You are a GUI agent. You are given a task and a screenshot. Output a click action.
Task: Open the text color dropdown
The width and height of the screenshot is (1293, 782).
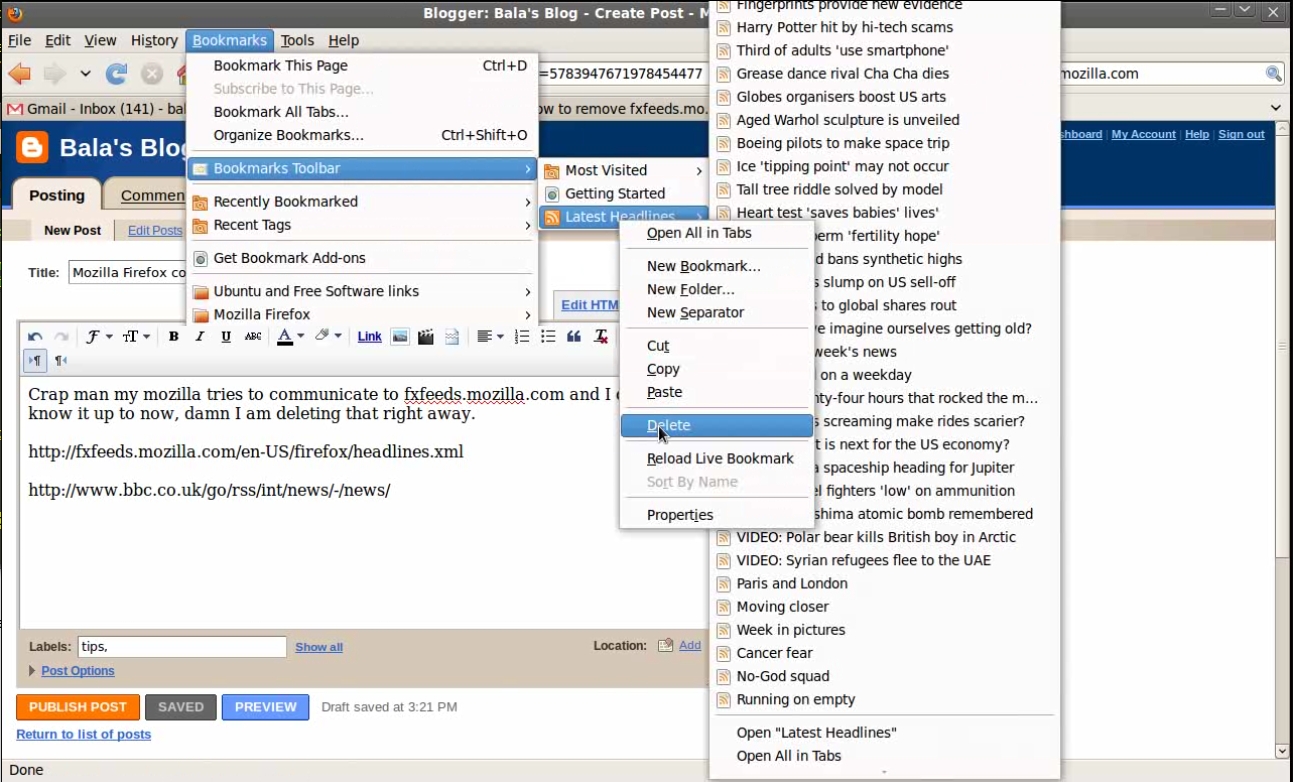point(290,337)
